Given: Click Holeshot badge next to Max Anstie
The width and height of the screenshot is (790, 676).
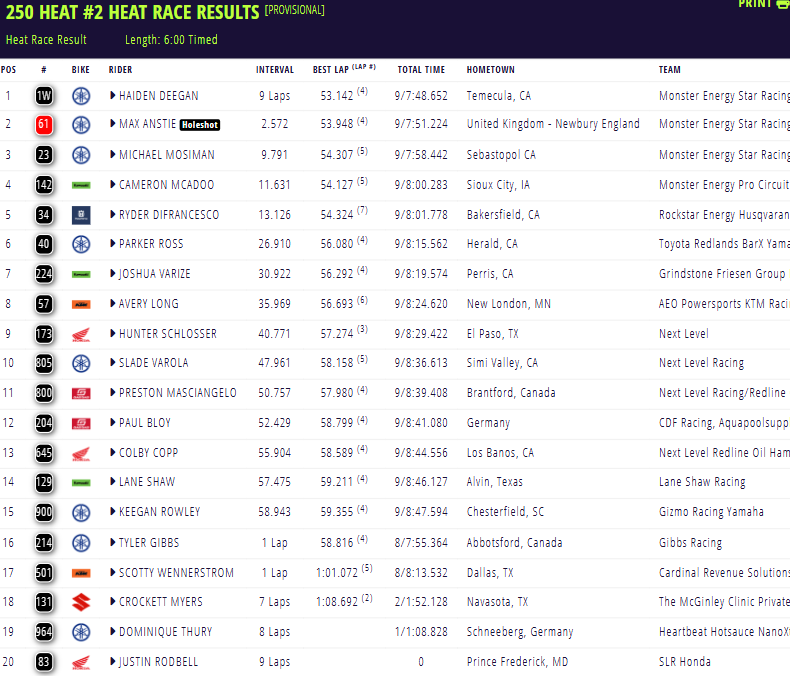Looking at the screenshot, I should 200,125.
